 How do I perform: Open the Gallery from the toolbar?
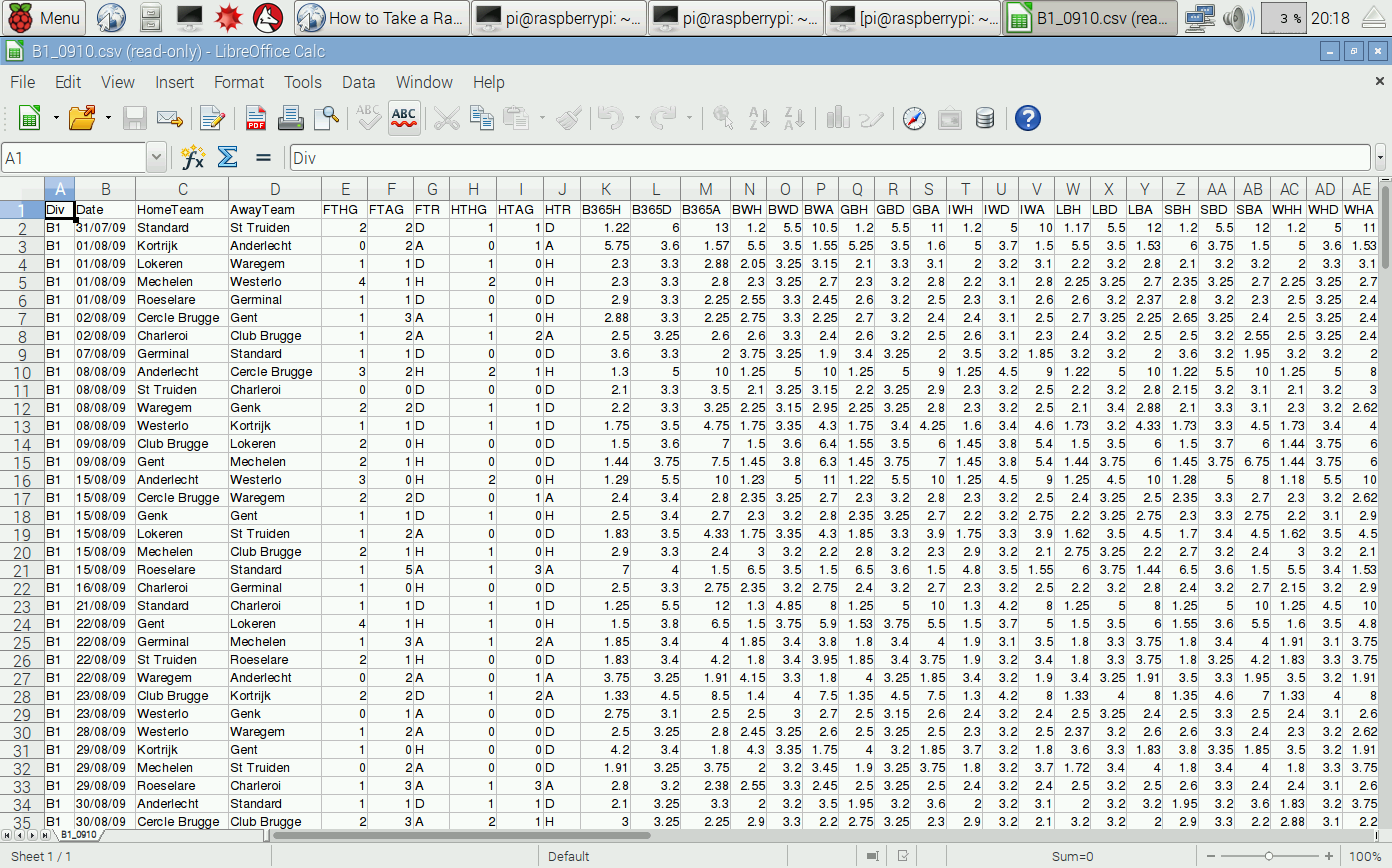tap(950, 118)
